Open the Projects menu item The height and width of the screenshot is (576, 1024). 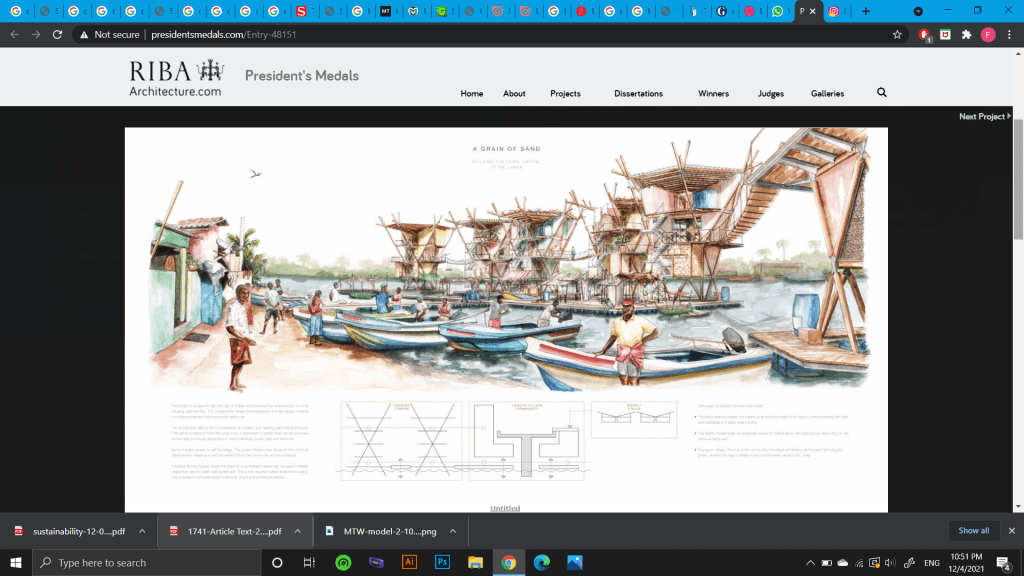565,94
